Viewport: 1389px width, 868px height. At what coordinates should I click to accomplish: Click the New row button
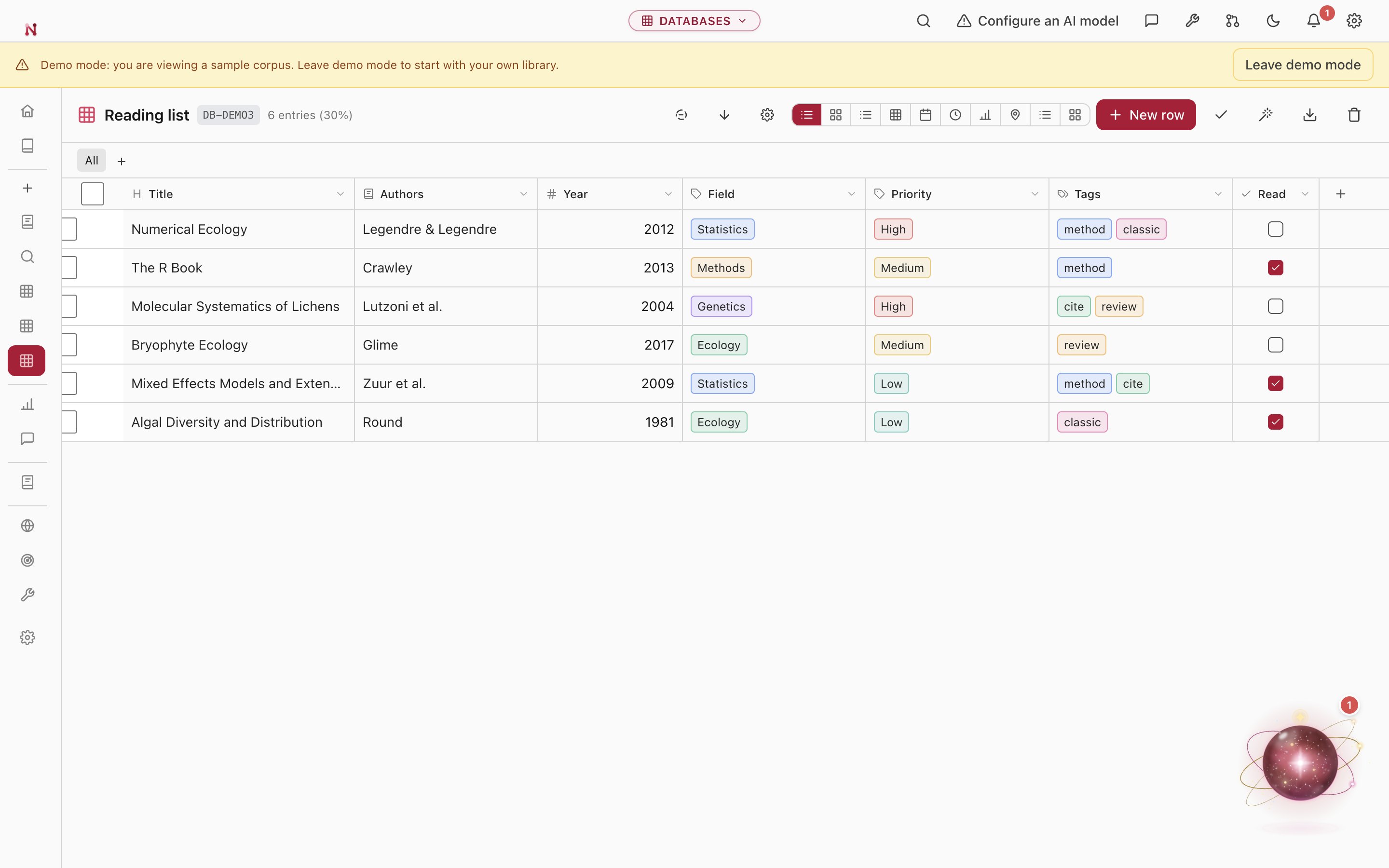click(1145, 115)
